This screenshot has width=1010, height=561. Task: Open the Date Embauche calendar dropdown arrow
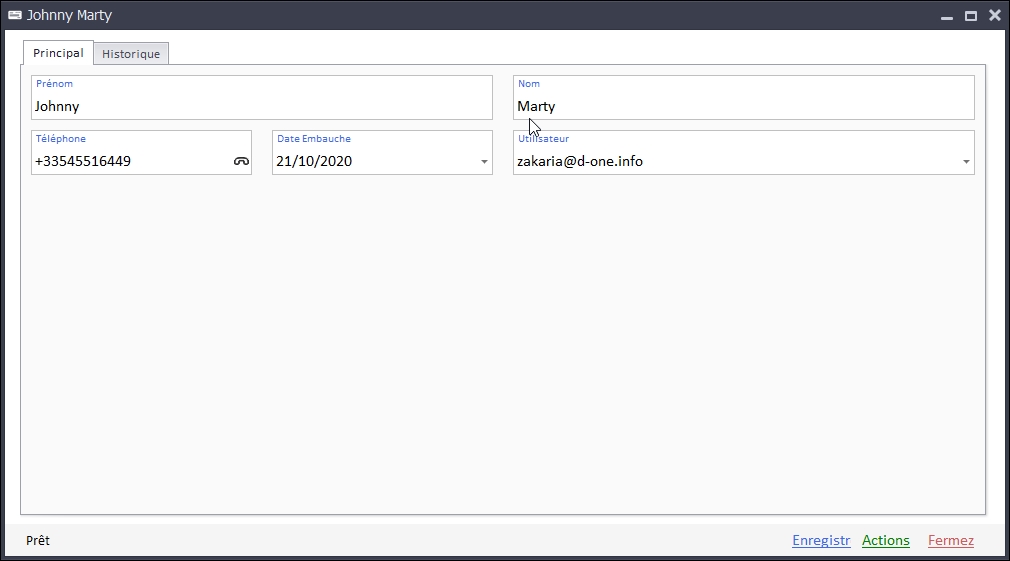pos(484,162)
